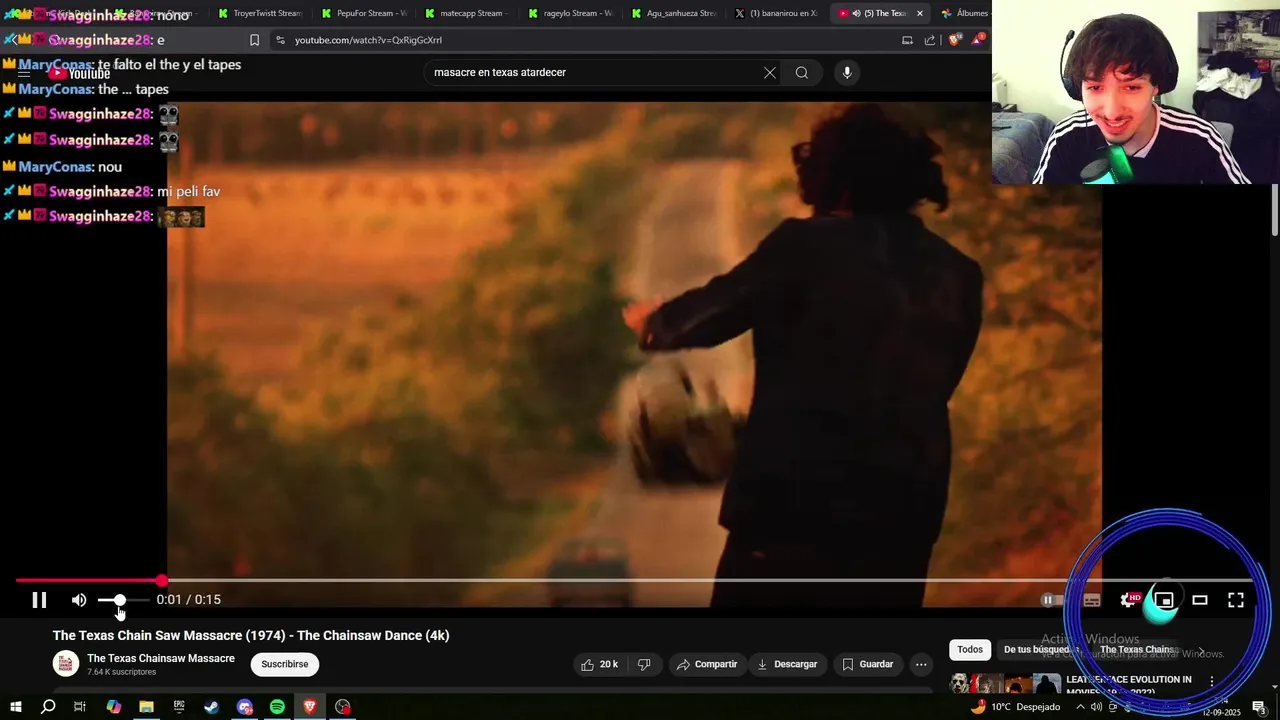Open OBS Studio from taskbar

pos(343,707)
